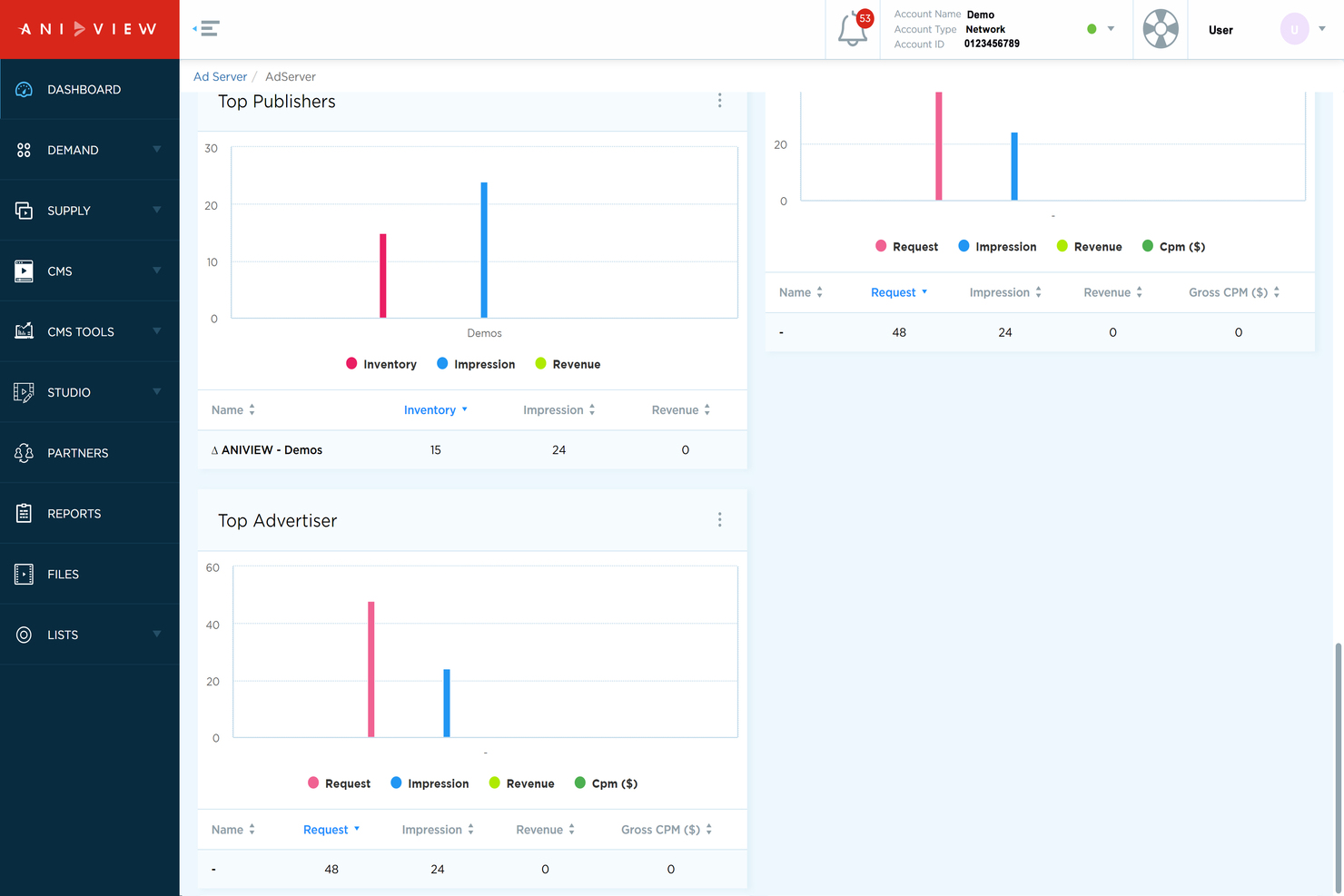The height and width of the screenshot is (896, 1344).
Task: Collapse the sidebar using the hamburger arrow
Action: [x=205, y=28]
